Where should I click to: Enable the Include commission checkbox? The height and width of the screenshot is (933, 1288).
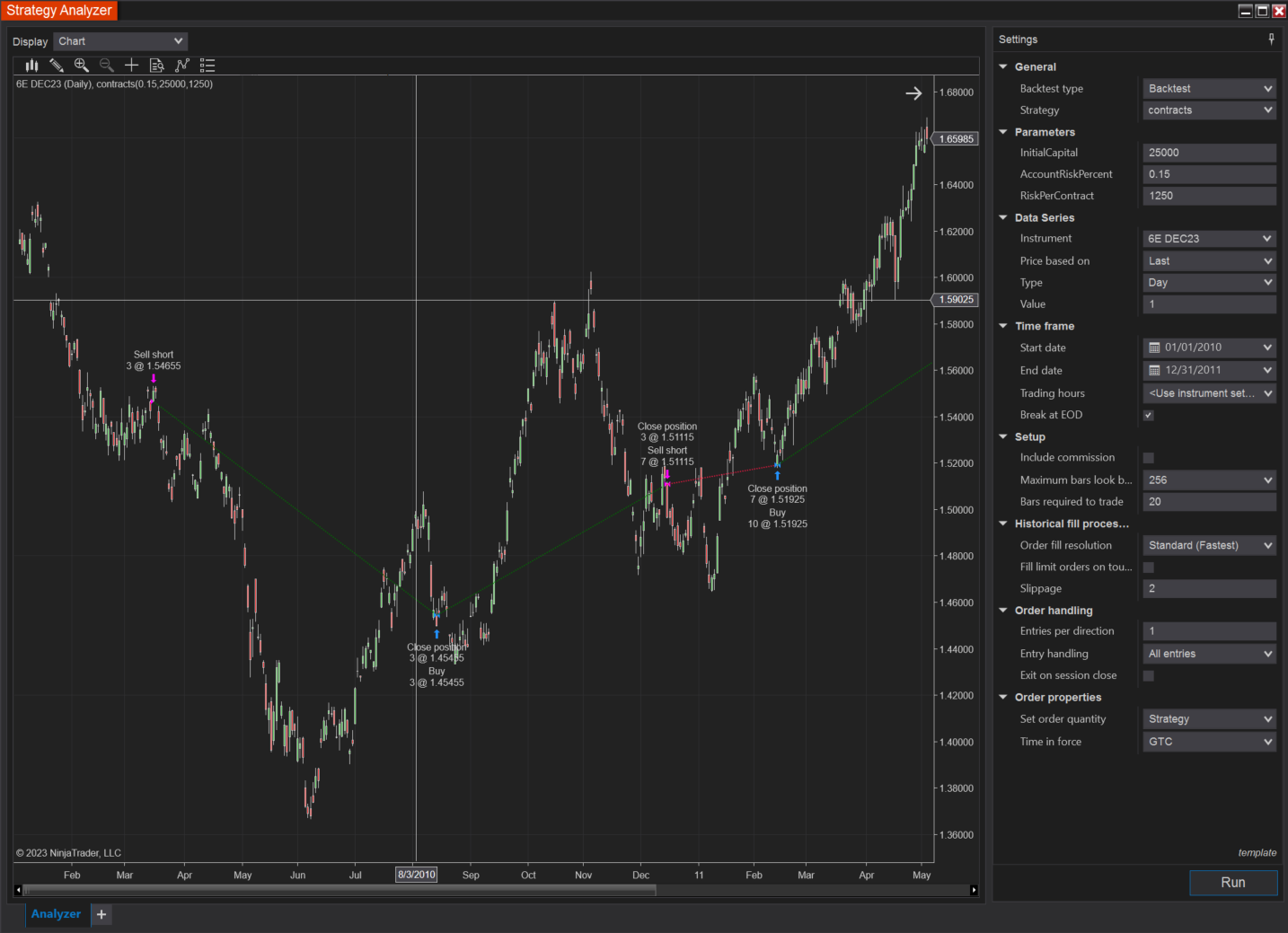(x=1148, y=458)
